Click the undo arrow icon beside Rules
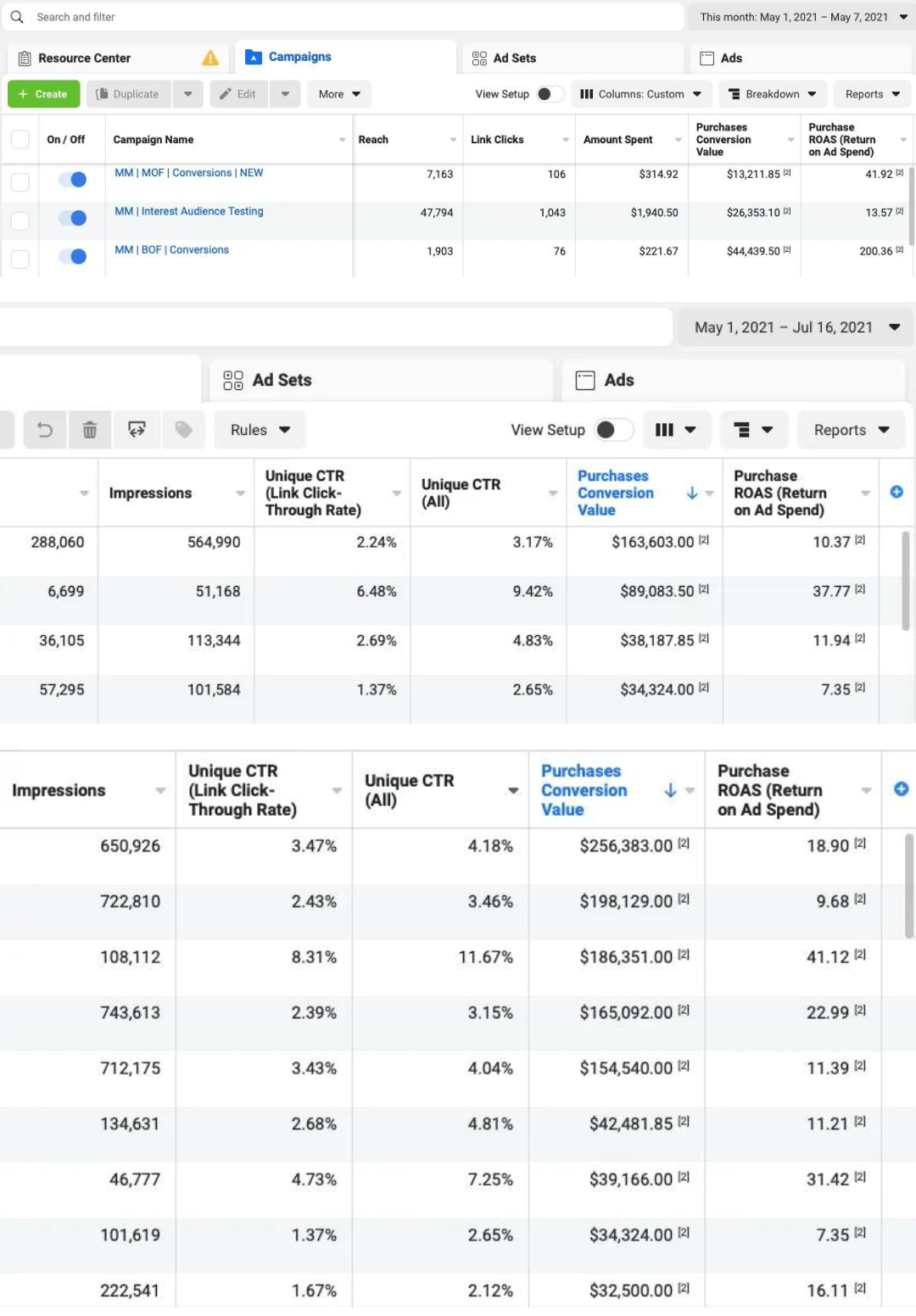This screenshot has height=1316, width=916. 45,430
